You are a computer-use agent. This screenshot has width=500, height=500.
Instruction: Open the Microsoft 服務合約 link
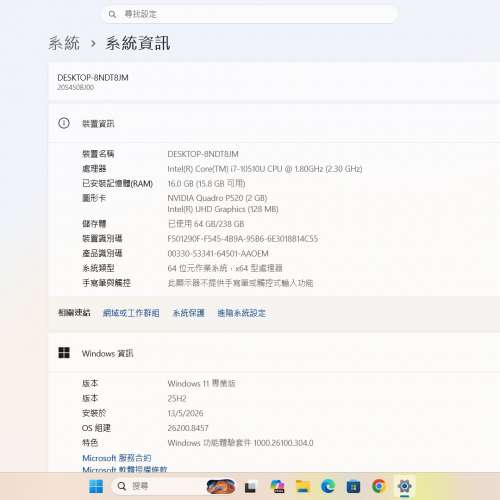pyautogui.click(x=117, y=458)
